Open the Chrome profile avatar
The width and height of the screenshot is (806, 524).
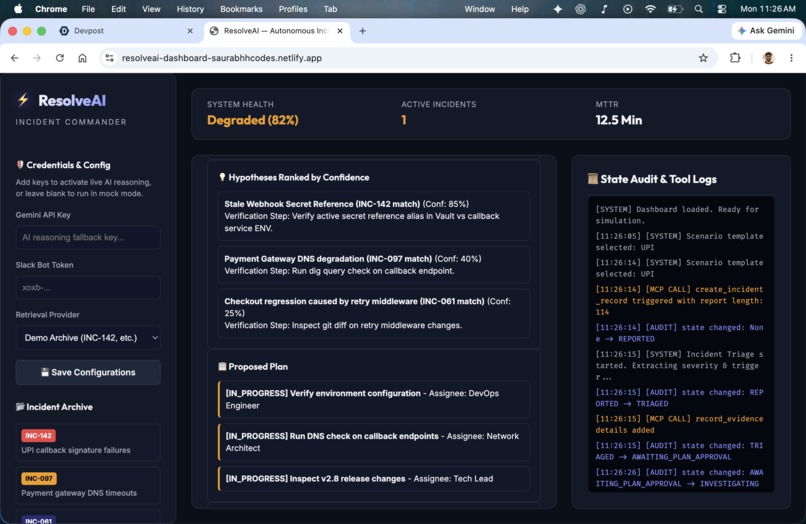click(768, 58)
